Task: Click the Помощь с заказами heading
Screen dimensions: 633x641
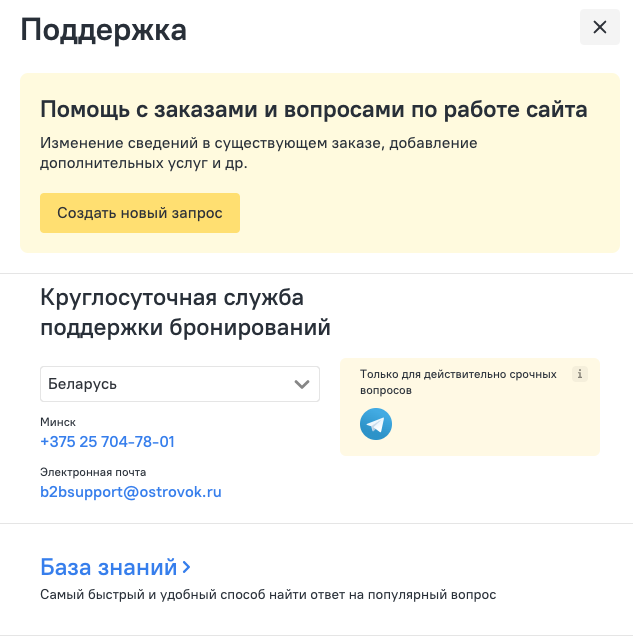Action: pos(314,110)
